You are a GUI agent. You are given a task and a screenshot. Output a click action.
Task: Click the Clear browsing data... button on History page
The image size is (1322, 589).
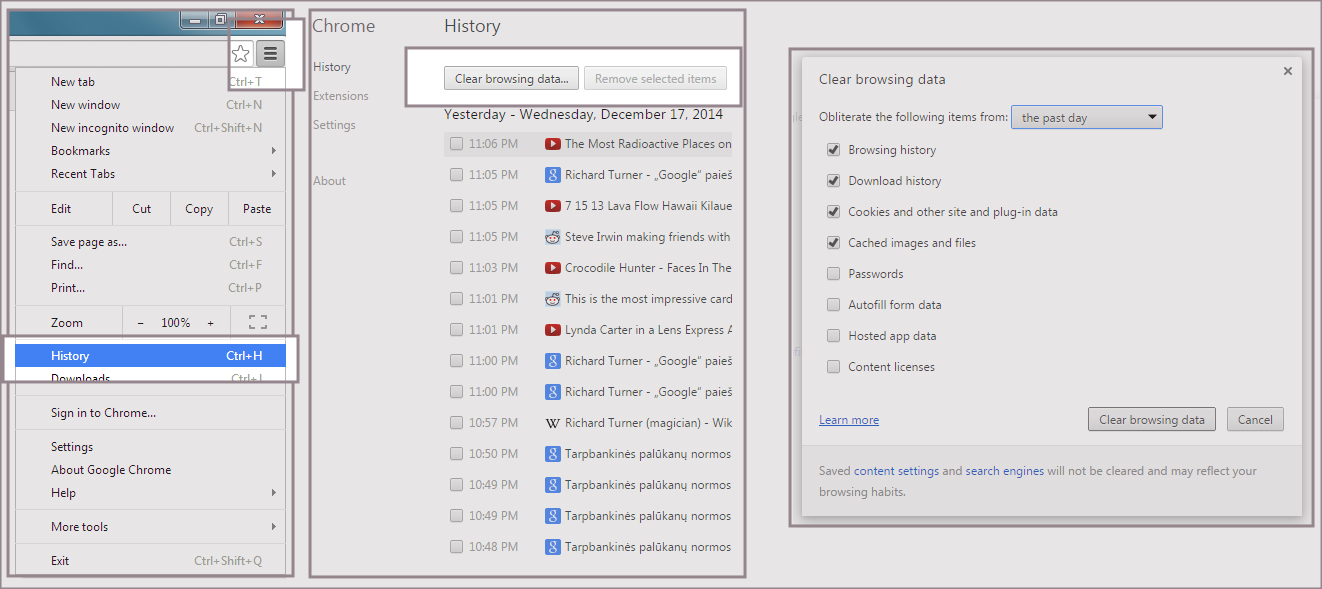(511, 79)
